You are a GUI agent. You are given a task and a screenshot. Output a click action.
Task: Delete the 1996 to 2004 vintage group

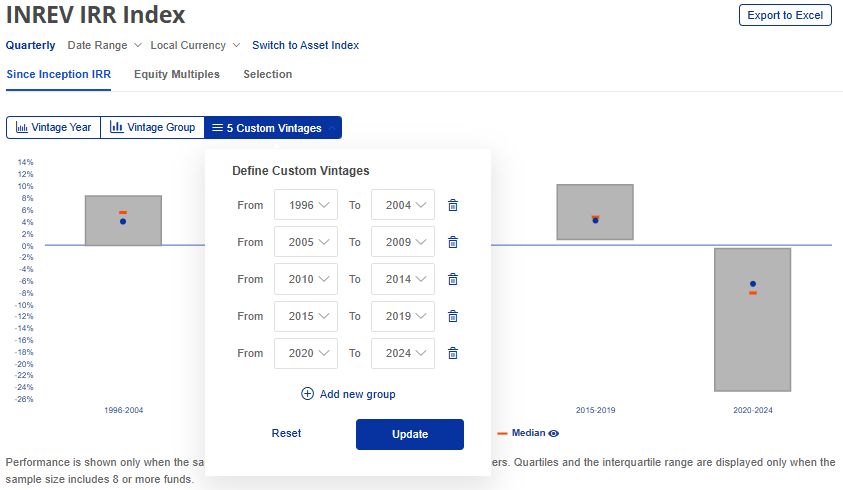[453, 205]
